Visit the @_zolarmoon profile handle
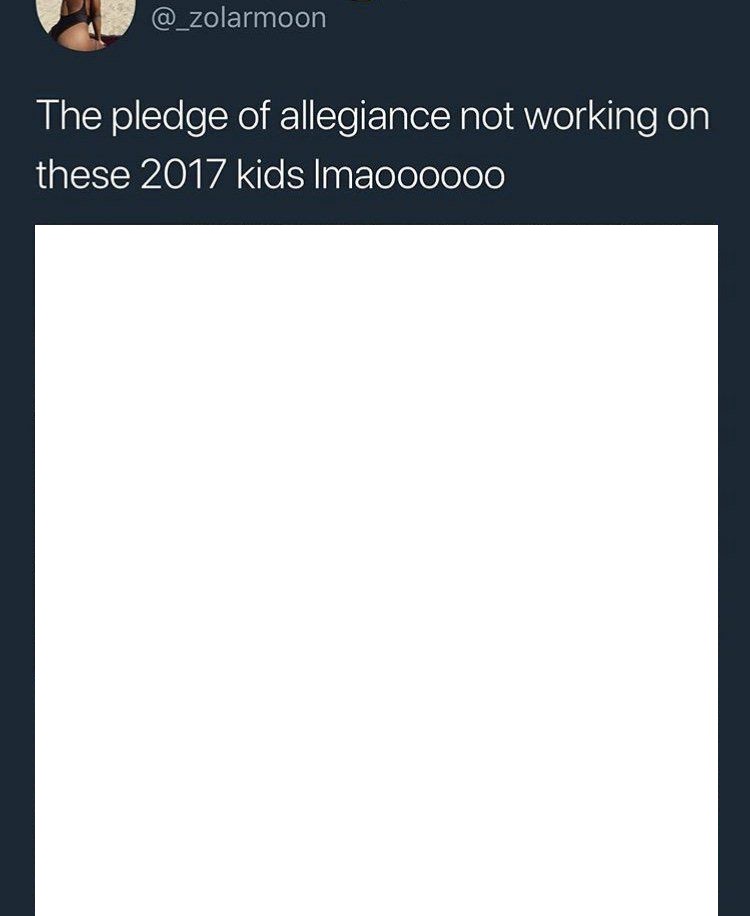 click(x=238, y=18)
